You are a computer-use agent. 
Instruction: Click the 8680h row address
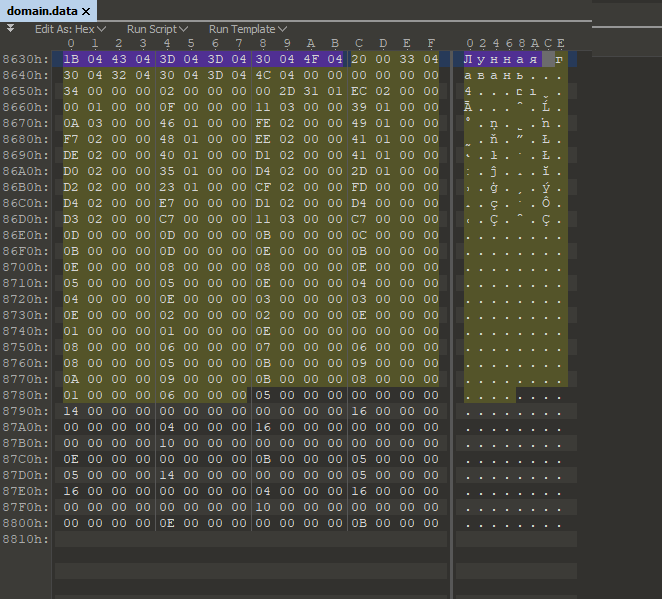pyautogui.click(x=26, y=139)
